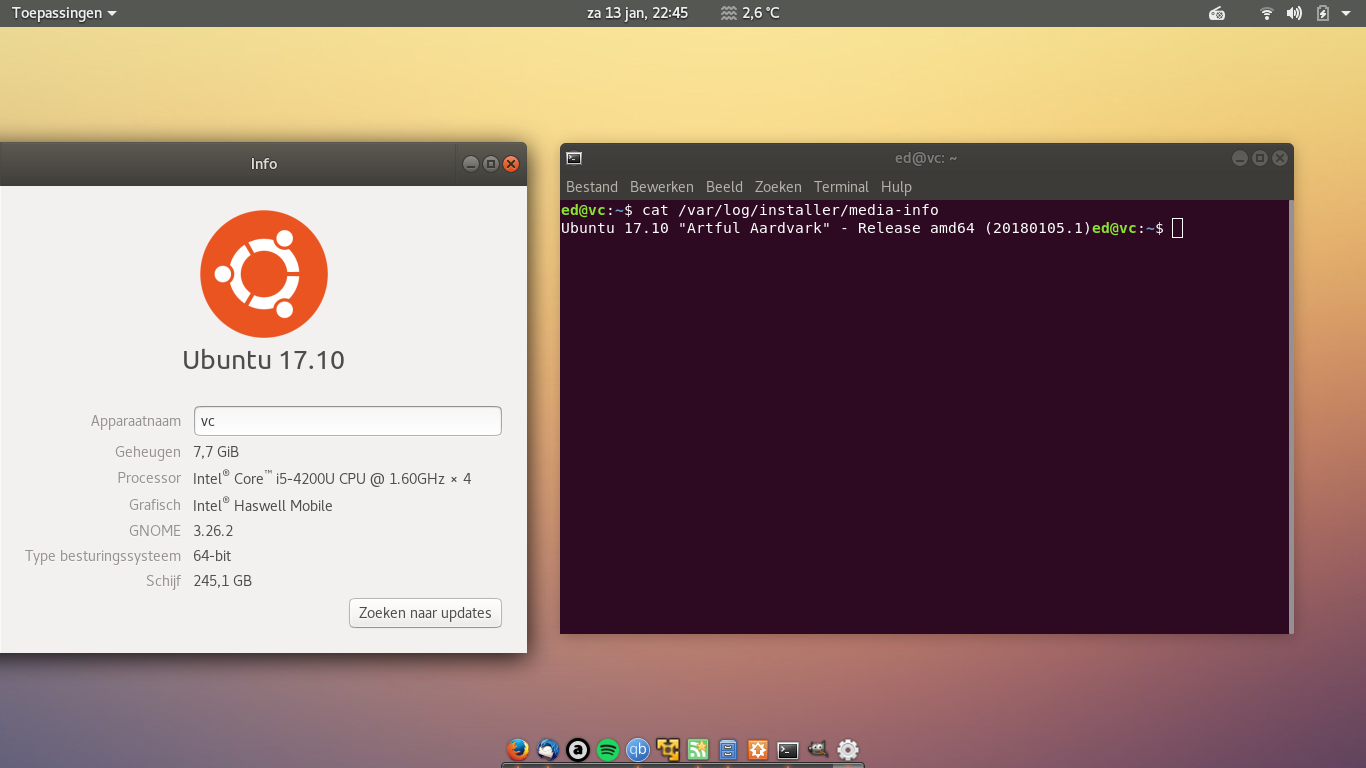This screenshot has height=768, width=1366.
Task: Maximize the ed@vc terminal window
Action: [1260, 158]
